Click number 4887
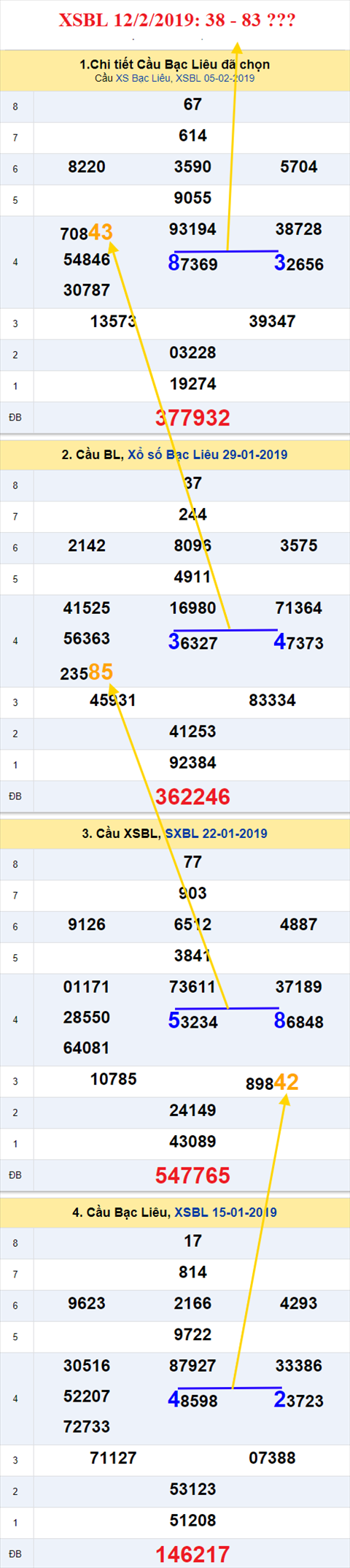Screen dimensions: 350x1568 point(299,925)
